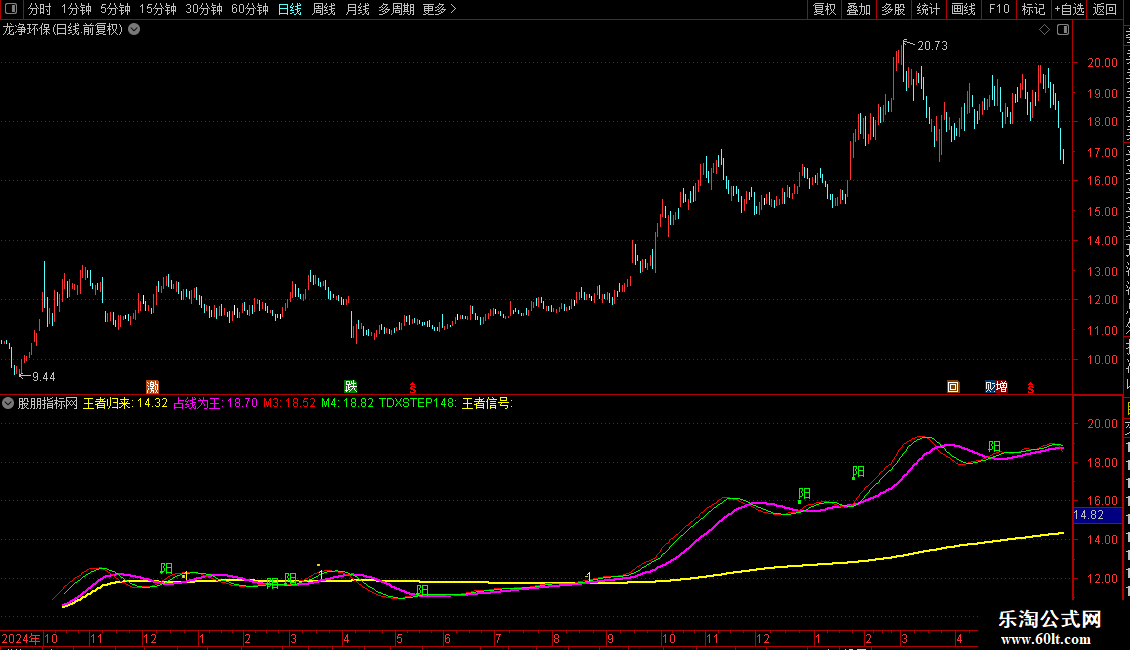Screen dimensions: 1130x650
Task: Click the green 阳 signal below 18.00 level
Action: [x=858, y=472]
